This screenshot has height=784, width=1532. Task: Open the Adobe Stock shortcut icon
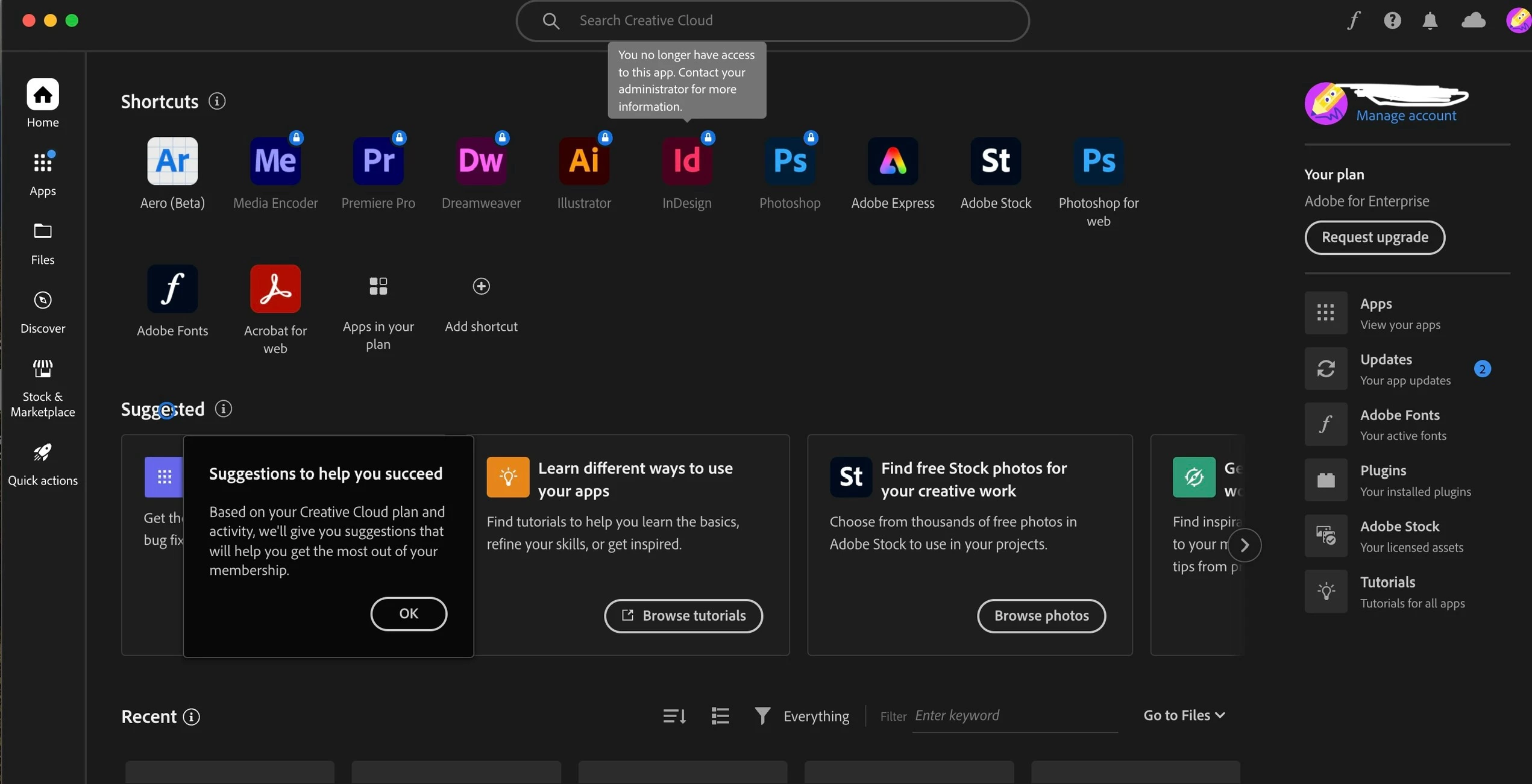click(x=996, y=161)
